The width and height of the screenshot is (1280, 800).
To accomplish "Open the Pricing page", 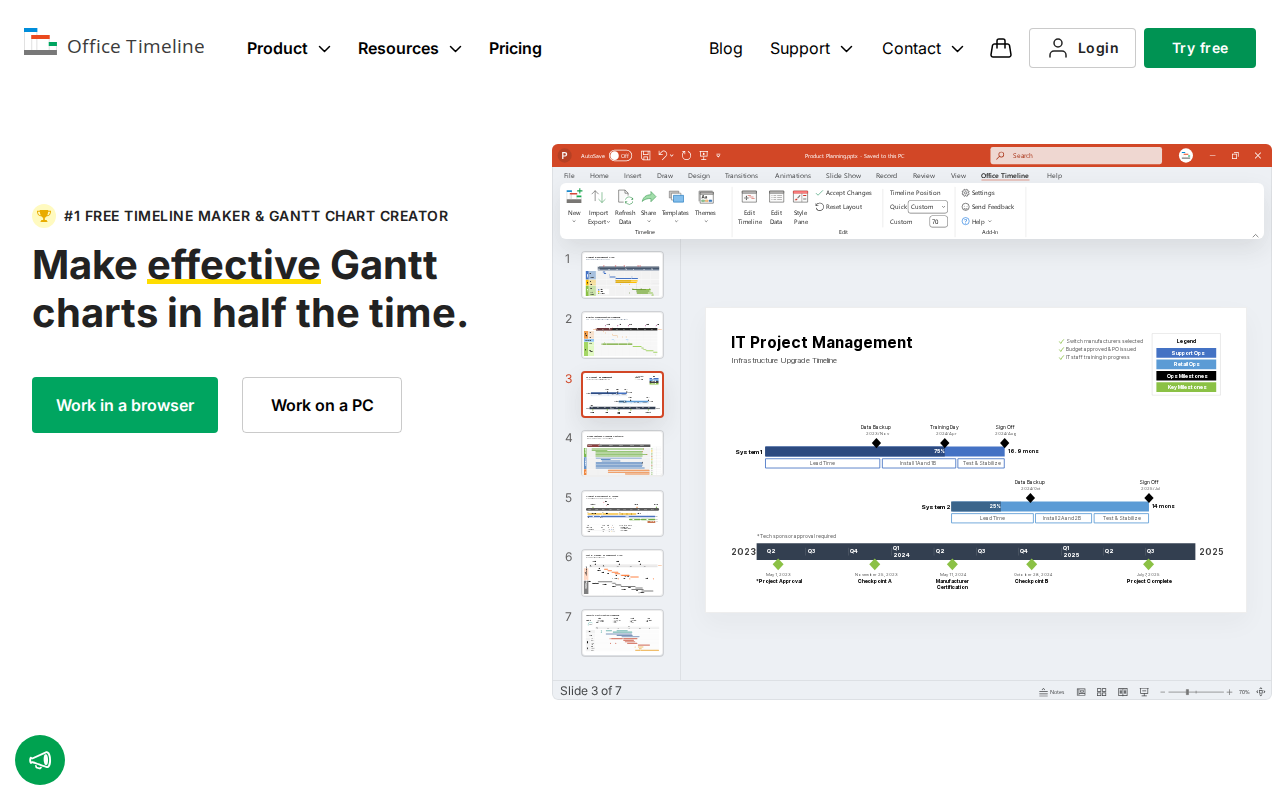I will coord(515,48).
